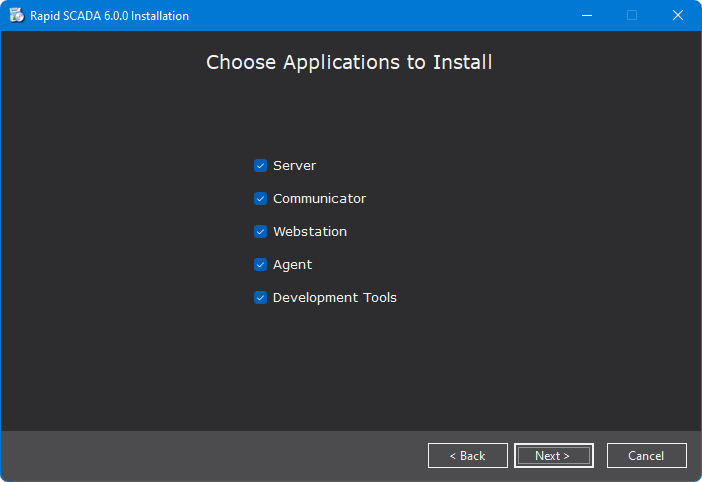
Task: Minimize the installation window
Action: [x=587, y=16]
